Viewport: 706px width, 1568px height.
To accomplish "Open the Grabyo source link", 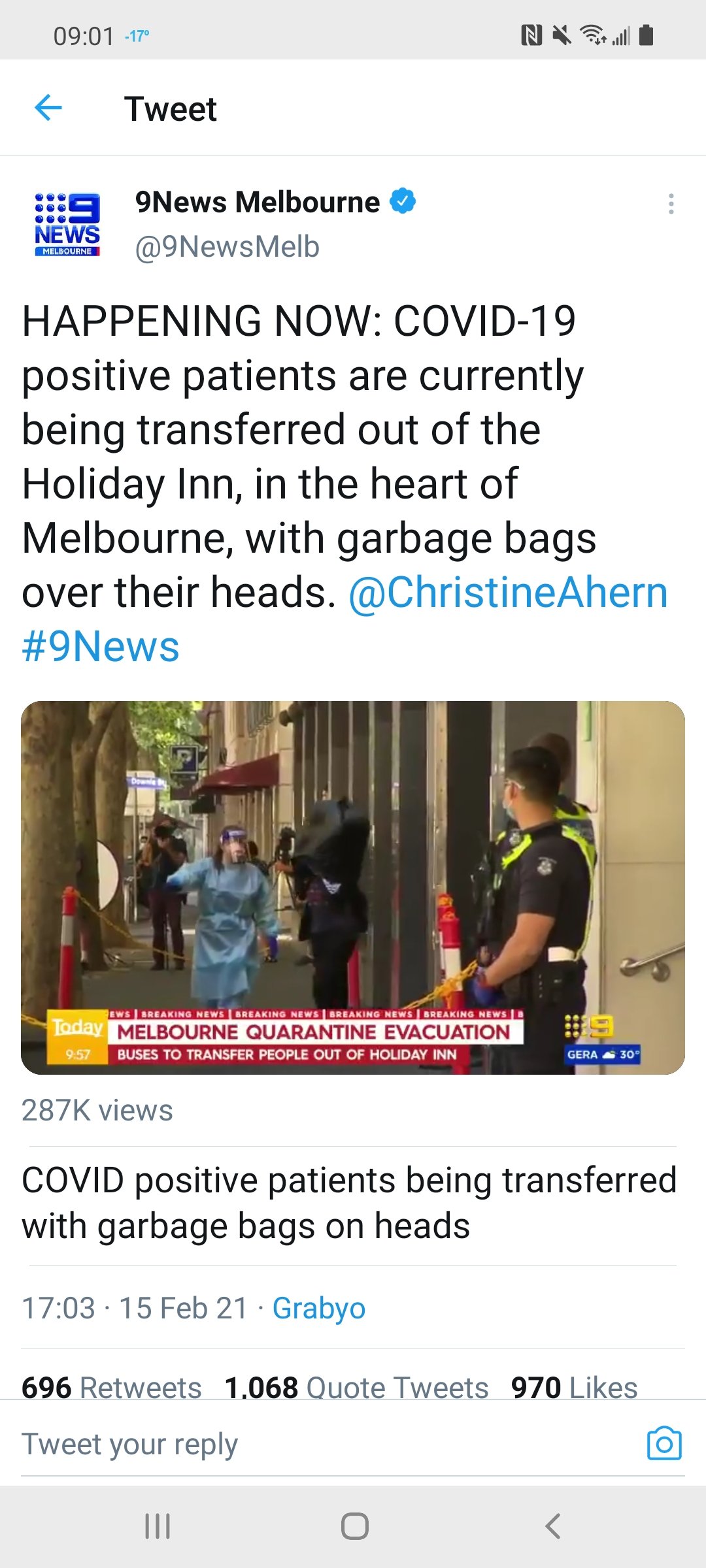I will point(318,1308).
